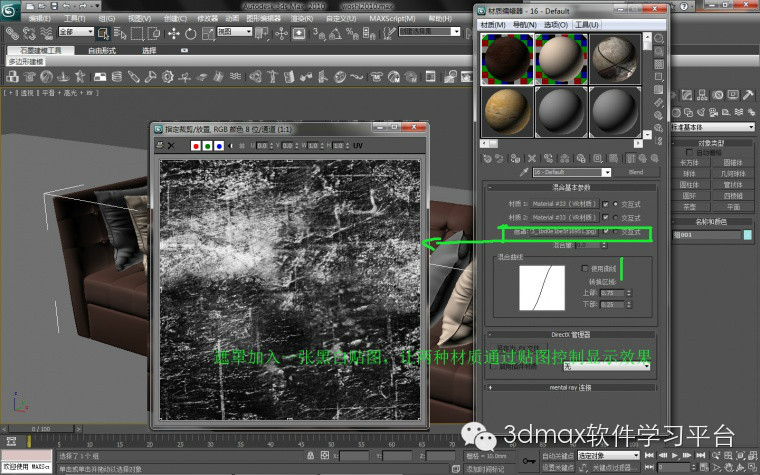Click the print icon in crop window

(159, 145)
